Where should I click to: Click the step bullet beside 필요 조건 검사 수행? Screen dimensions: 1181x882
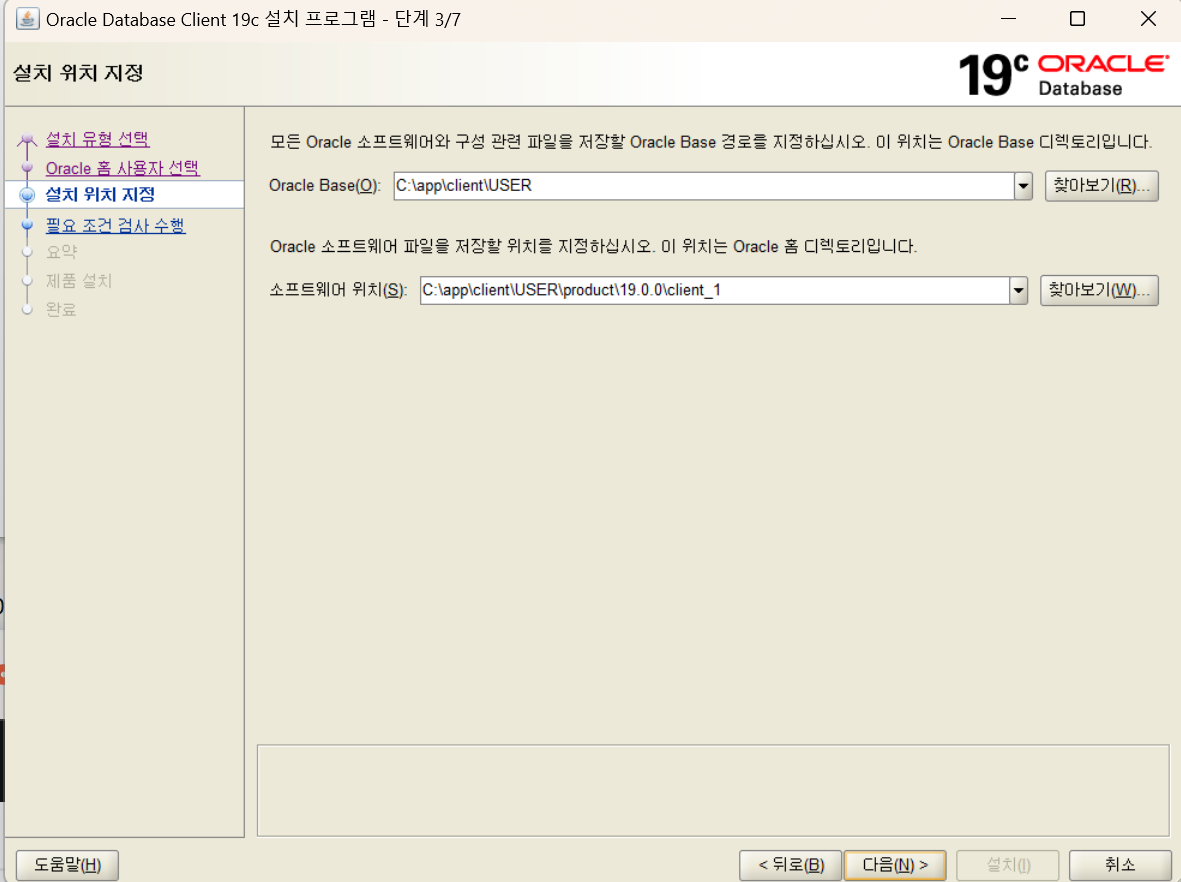click(27, 224)
